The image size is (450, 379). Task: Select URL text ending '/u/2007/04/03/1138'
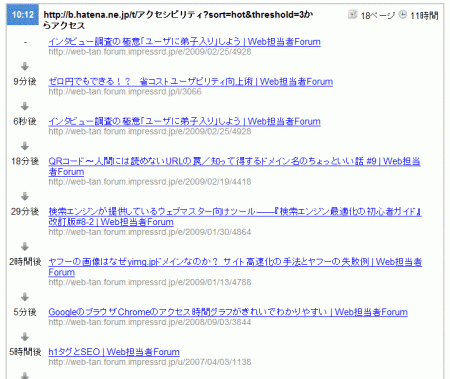point(150,362)
